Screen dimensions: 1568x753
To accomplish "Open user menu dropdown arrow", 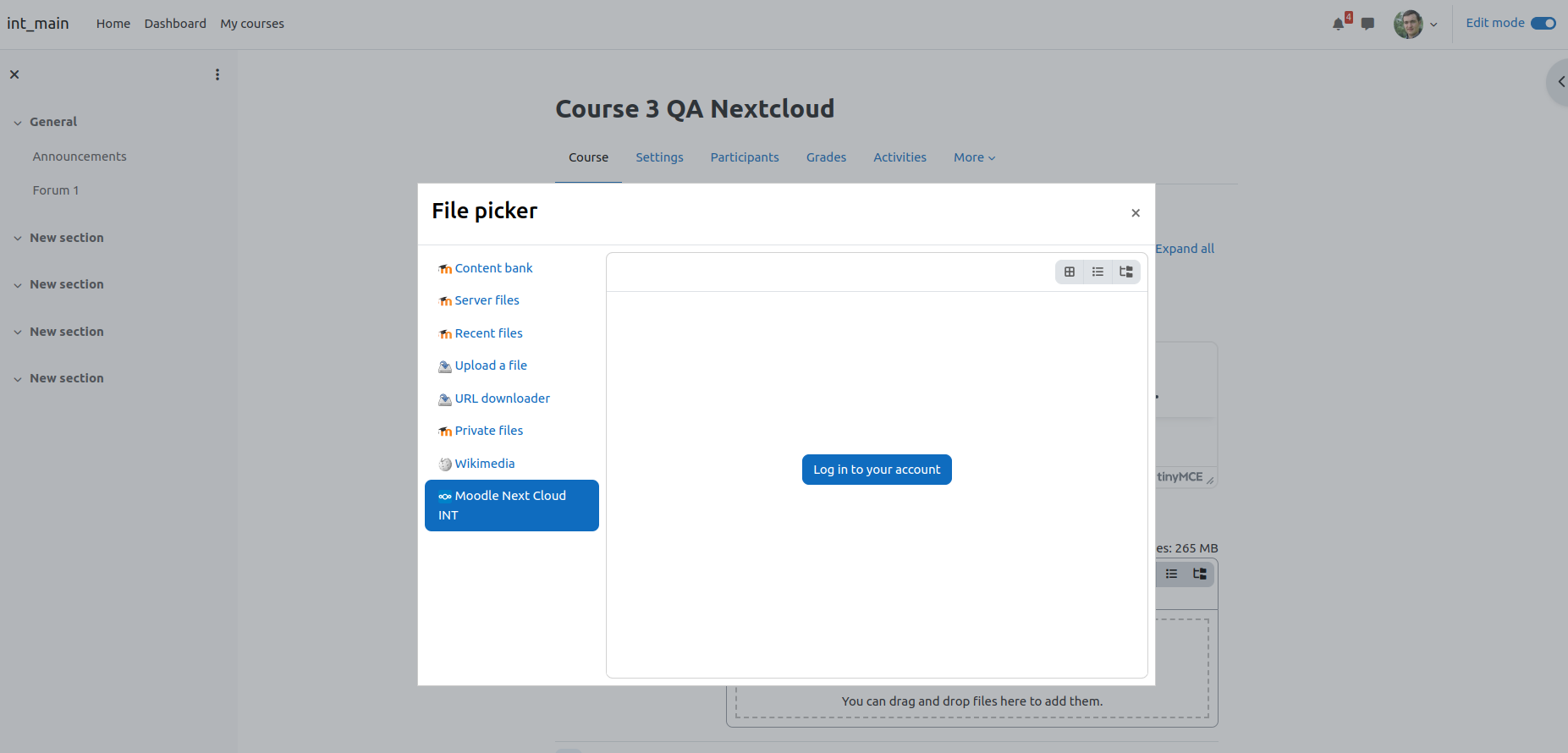I will [1433, 25].
